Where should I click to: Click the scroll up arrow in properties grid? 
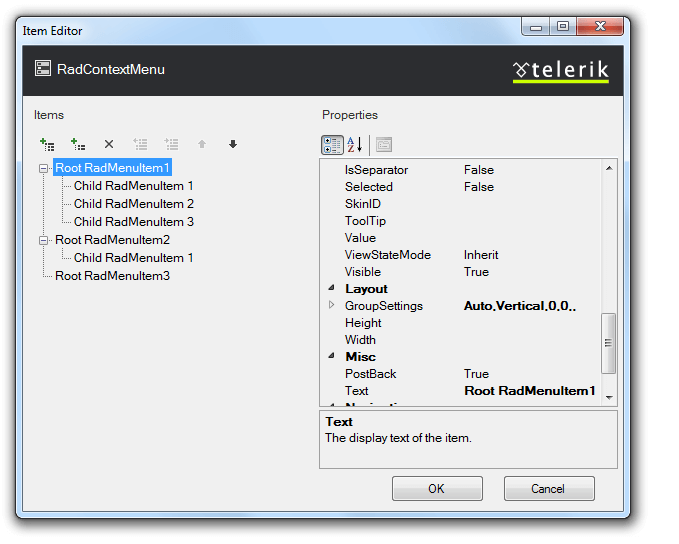click(609, 168)
